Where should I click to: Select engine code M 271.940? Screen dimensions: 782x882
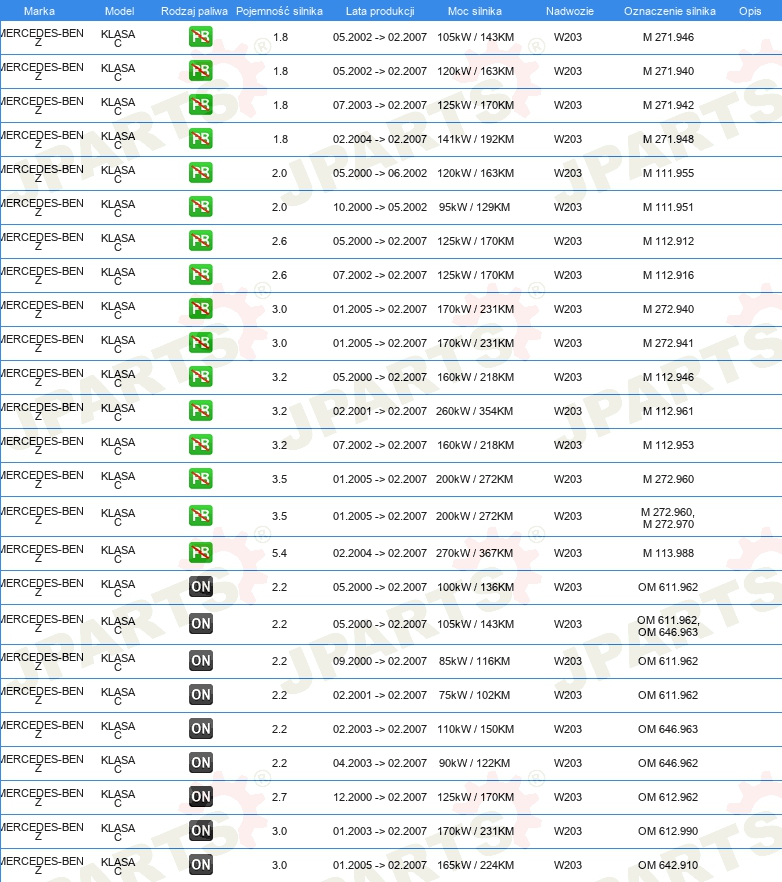point(668,71)
